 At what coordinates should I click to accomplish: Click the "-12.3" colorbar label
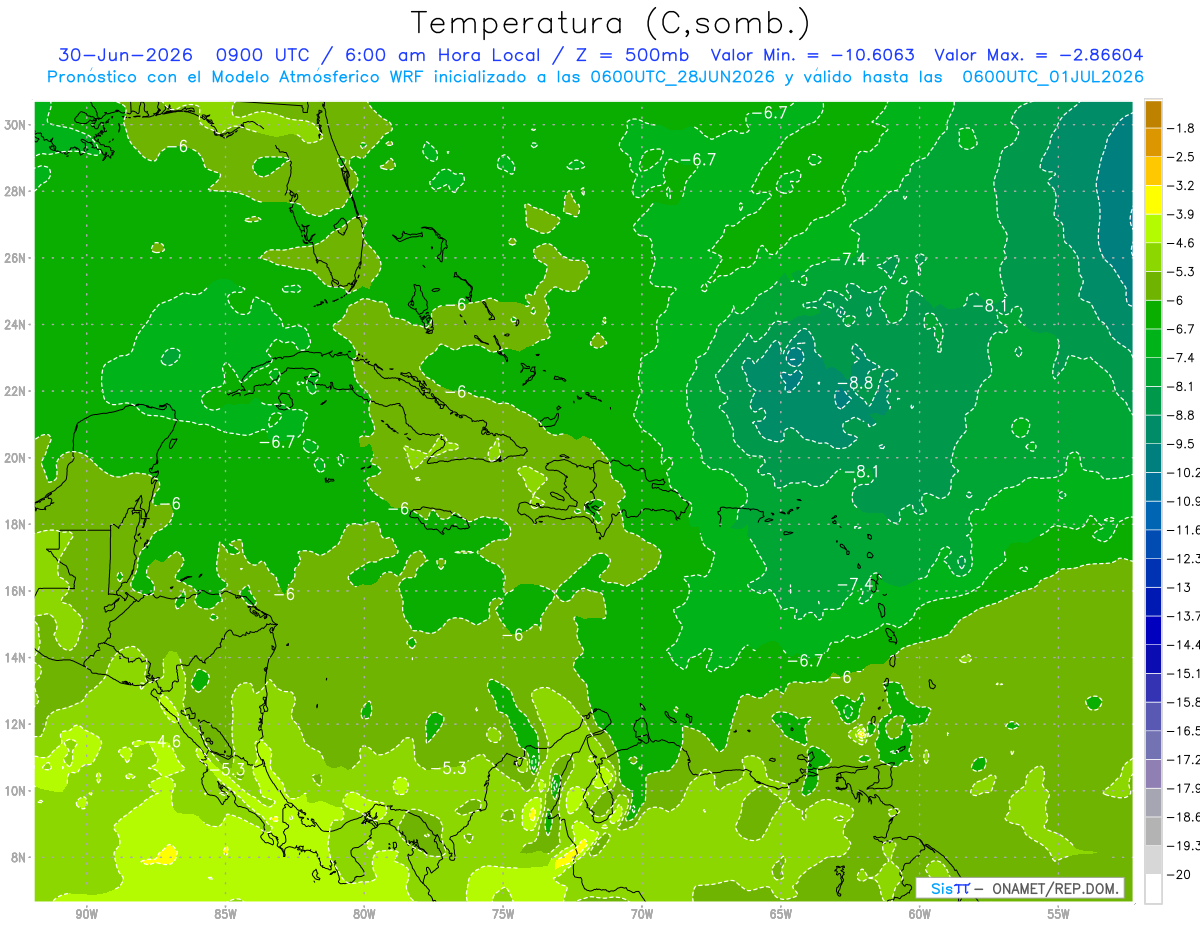click(x=1183, y=558)
